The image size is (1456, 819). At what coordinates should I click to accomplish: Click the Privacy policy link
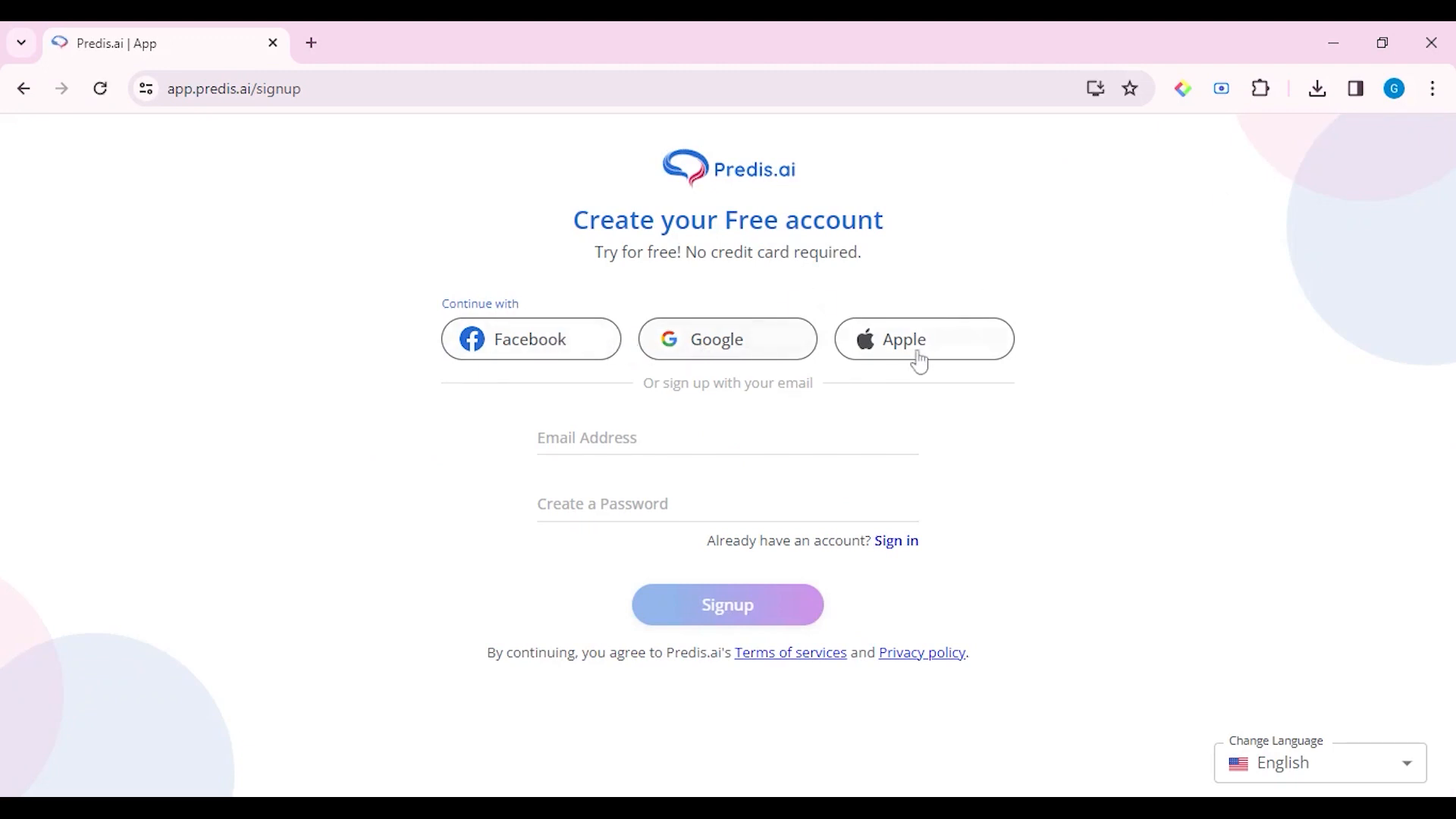click(920, 652)
